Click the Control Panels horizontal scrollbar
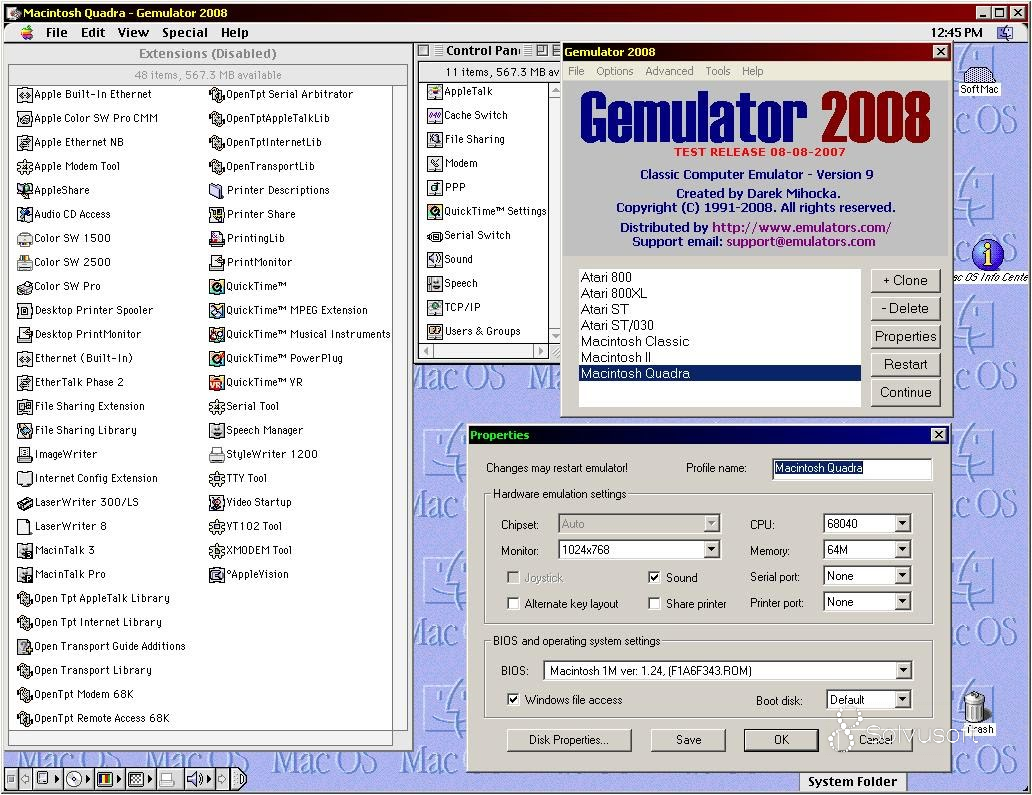Screen dimensions: 1032x795 click(x=484, y=351)
